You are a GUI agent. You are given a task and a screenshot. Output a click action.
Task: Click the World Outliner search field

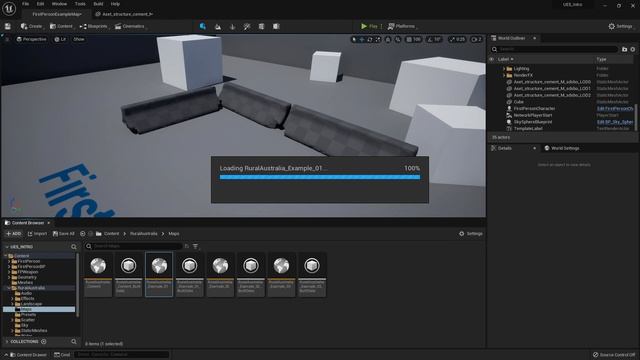[x=555, y=49]
